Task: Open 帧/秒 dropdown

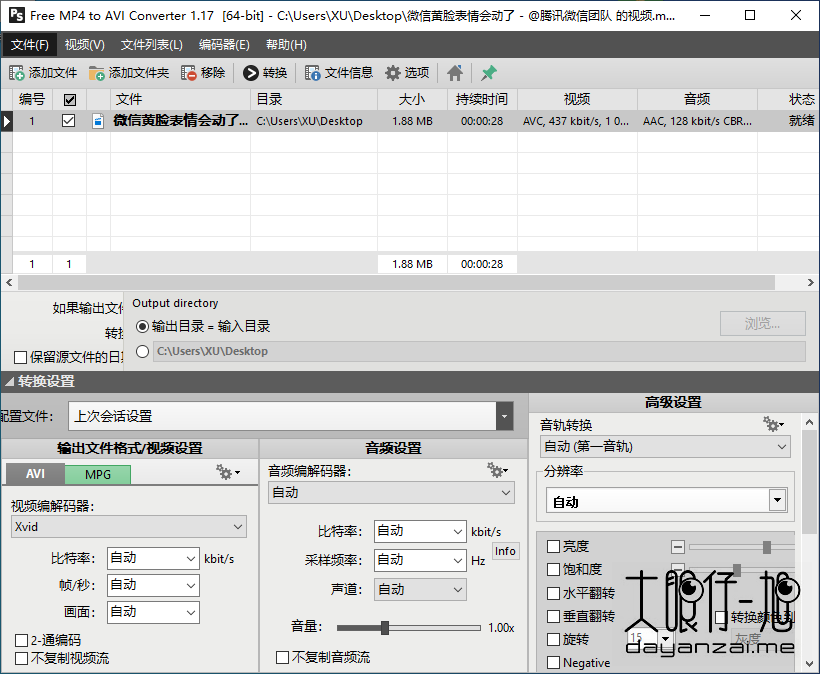Action: coord(153,585)
